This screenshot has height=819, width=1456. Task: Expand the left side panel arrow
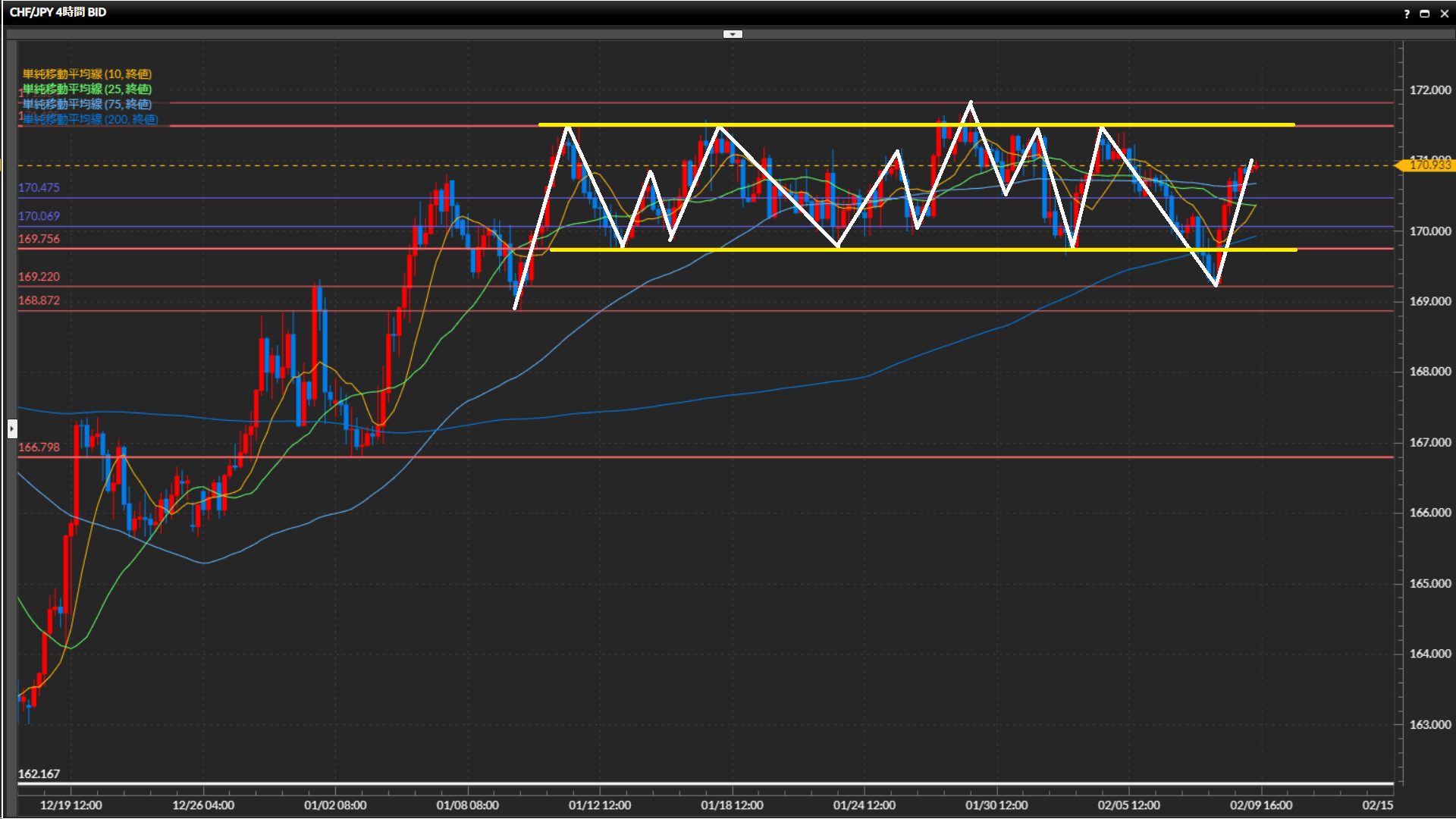[x=12, y=429]
